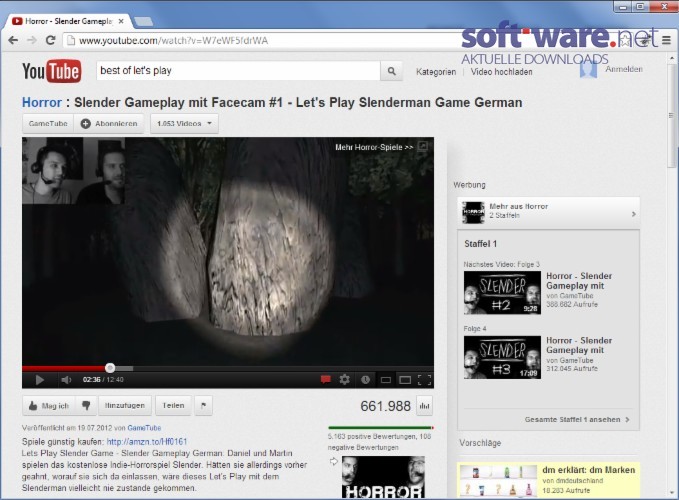This screenshot has width=679, height=500.
Task: Click the annotation popout icon in video corner
Action: [x=423, y=146]
